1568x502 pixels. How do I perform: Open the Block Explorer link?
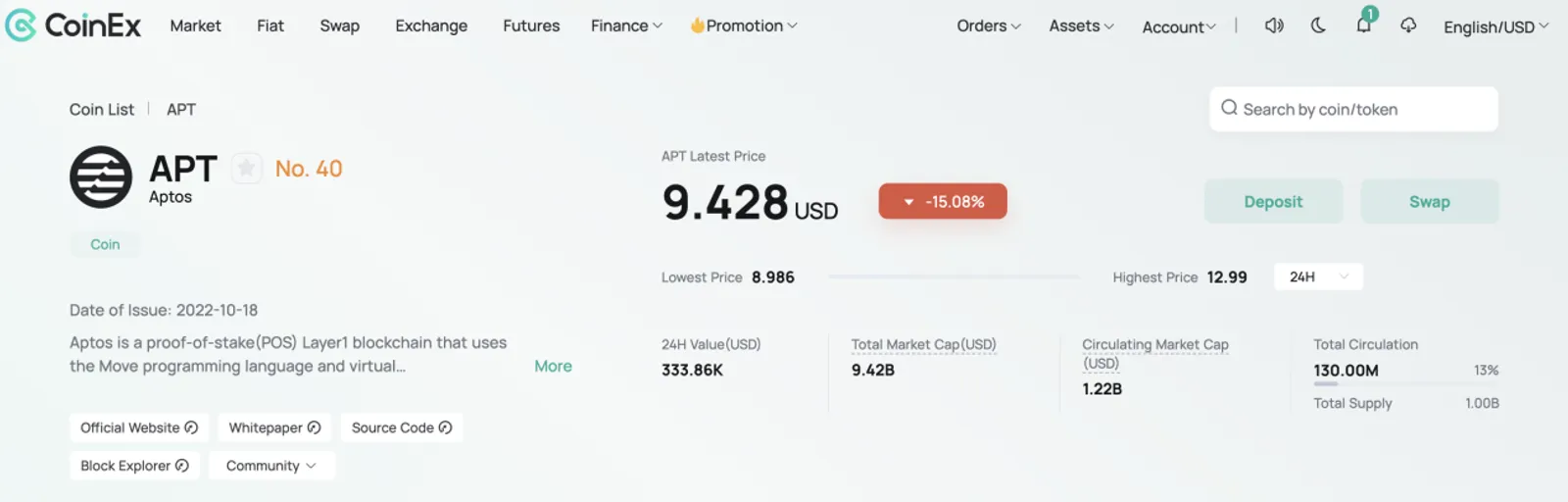[134, 466]
